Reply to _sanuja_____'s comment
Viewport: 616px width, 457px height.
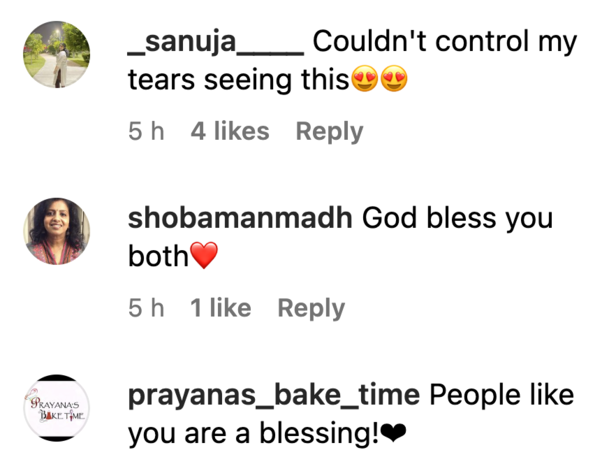click(329, 131)
